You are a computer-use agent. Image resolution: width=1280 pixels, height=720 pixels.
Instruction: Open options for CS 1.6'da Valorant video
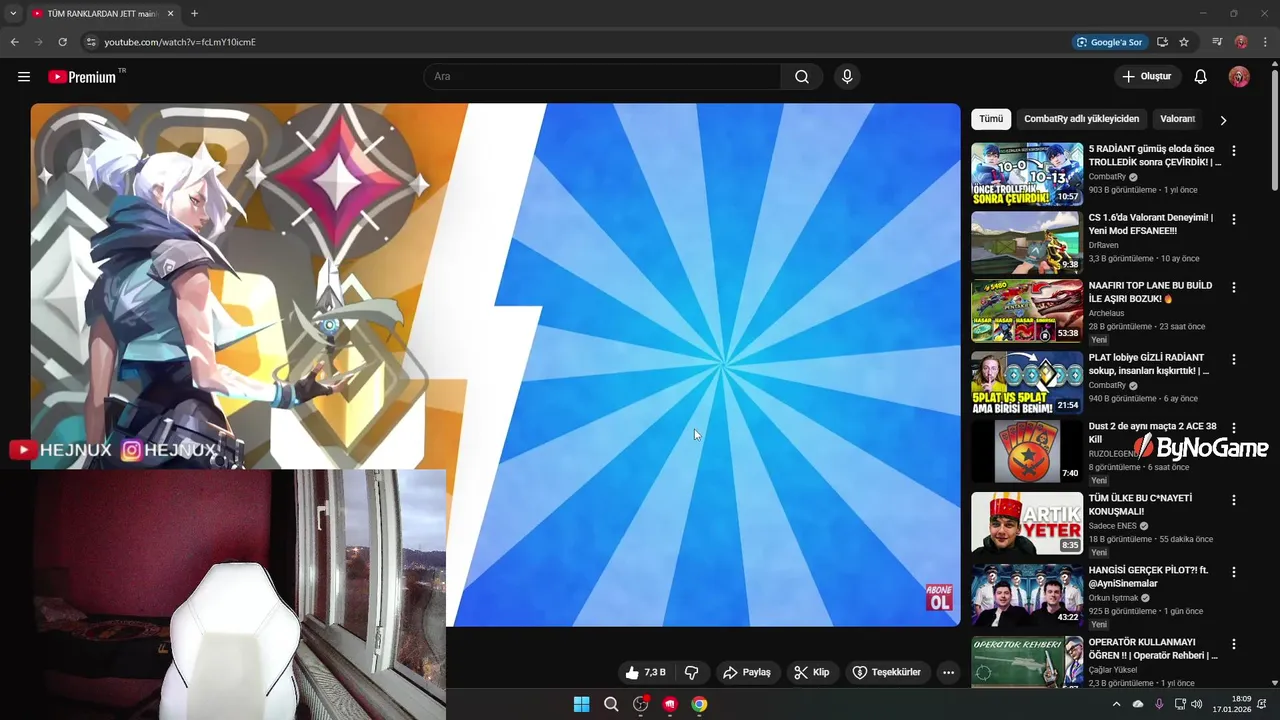[x=1233, y=219]
